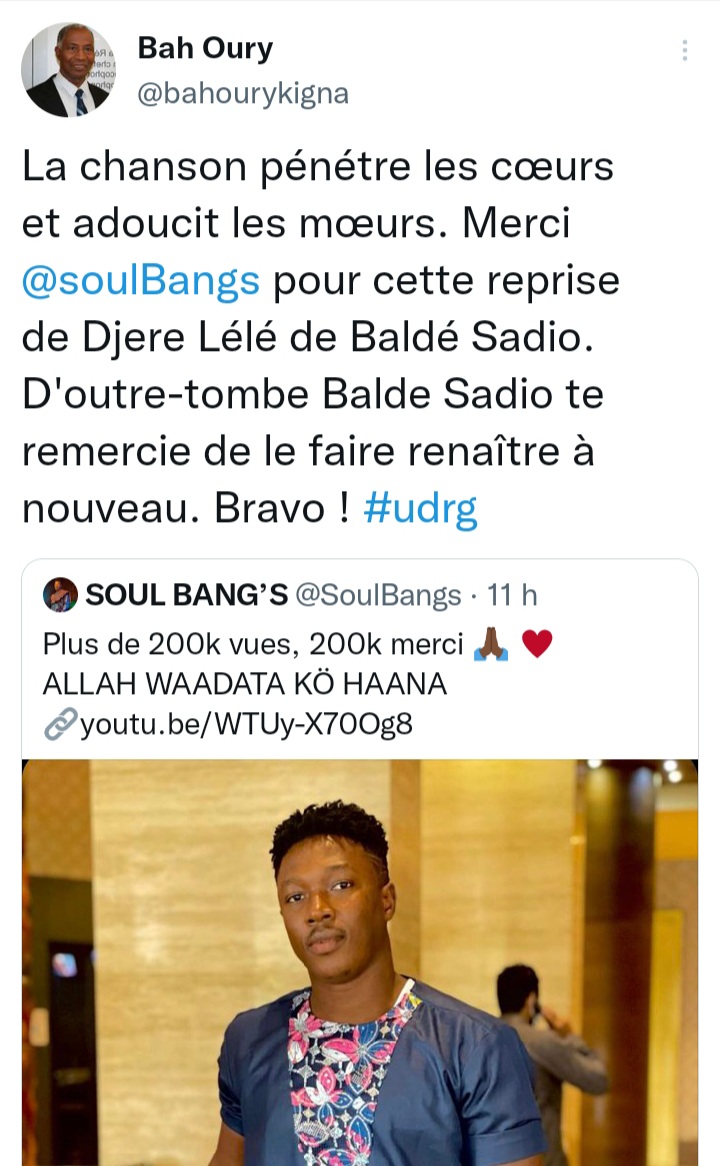The image size is (720, 1166).
Task: Open the @soulBangs mention in the tweet
Action: tap(141, 281)
